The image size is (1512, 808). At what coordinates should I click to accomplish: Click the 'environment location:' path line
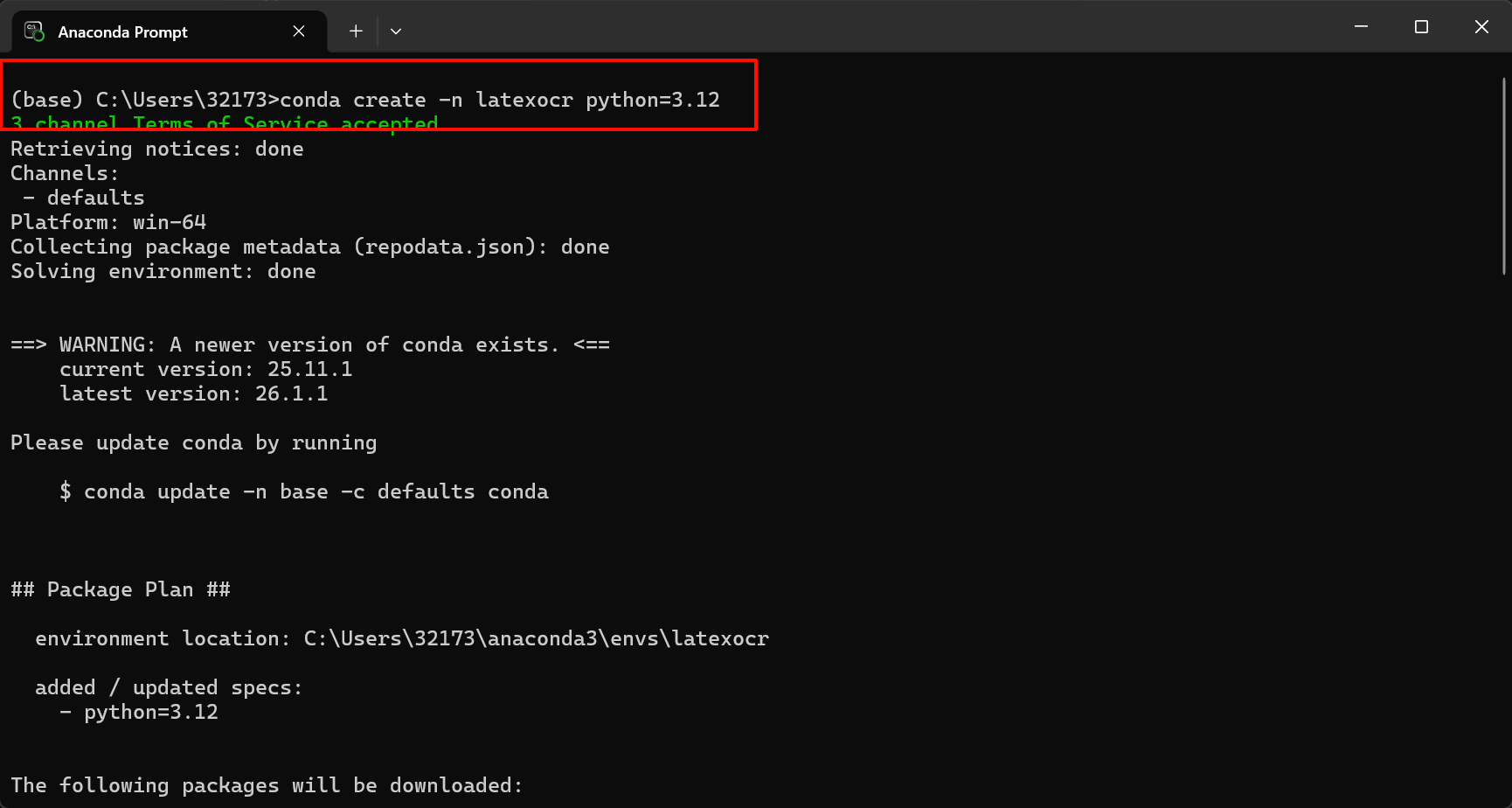[402, 639]
